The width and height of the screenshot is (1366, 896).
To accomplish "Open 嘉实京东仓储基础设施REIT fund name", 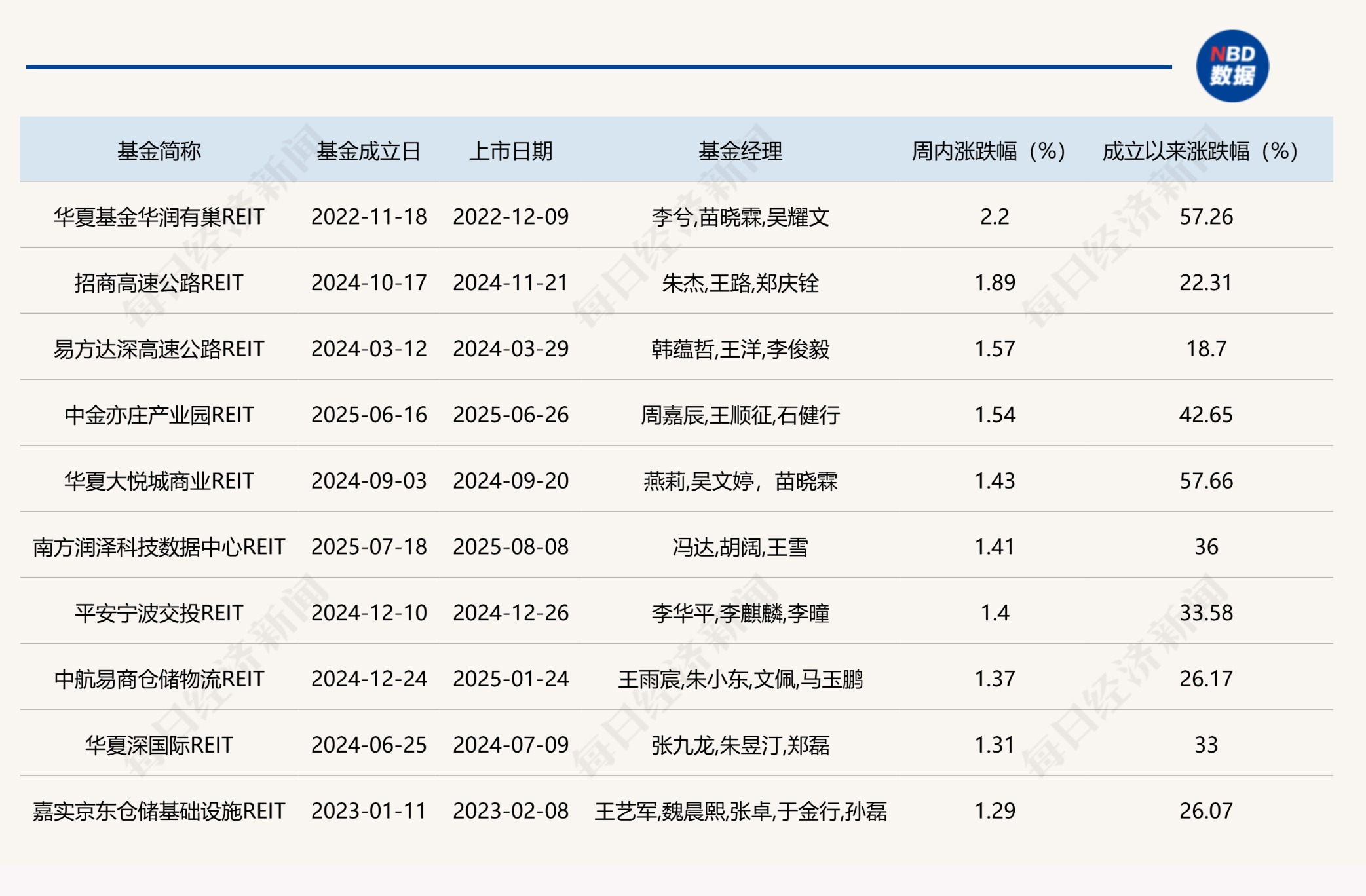I will (159, 812).
